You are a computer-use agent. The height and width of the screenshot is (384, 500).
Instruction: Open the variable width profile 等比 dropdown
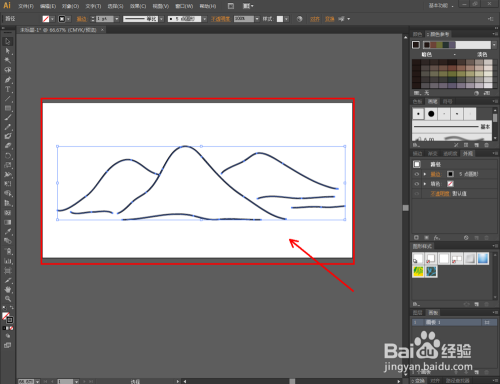point(161,19)
